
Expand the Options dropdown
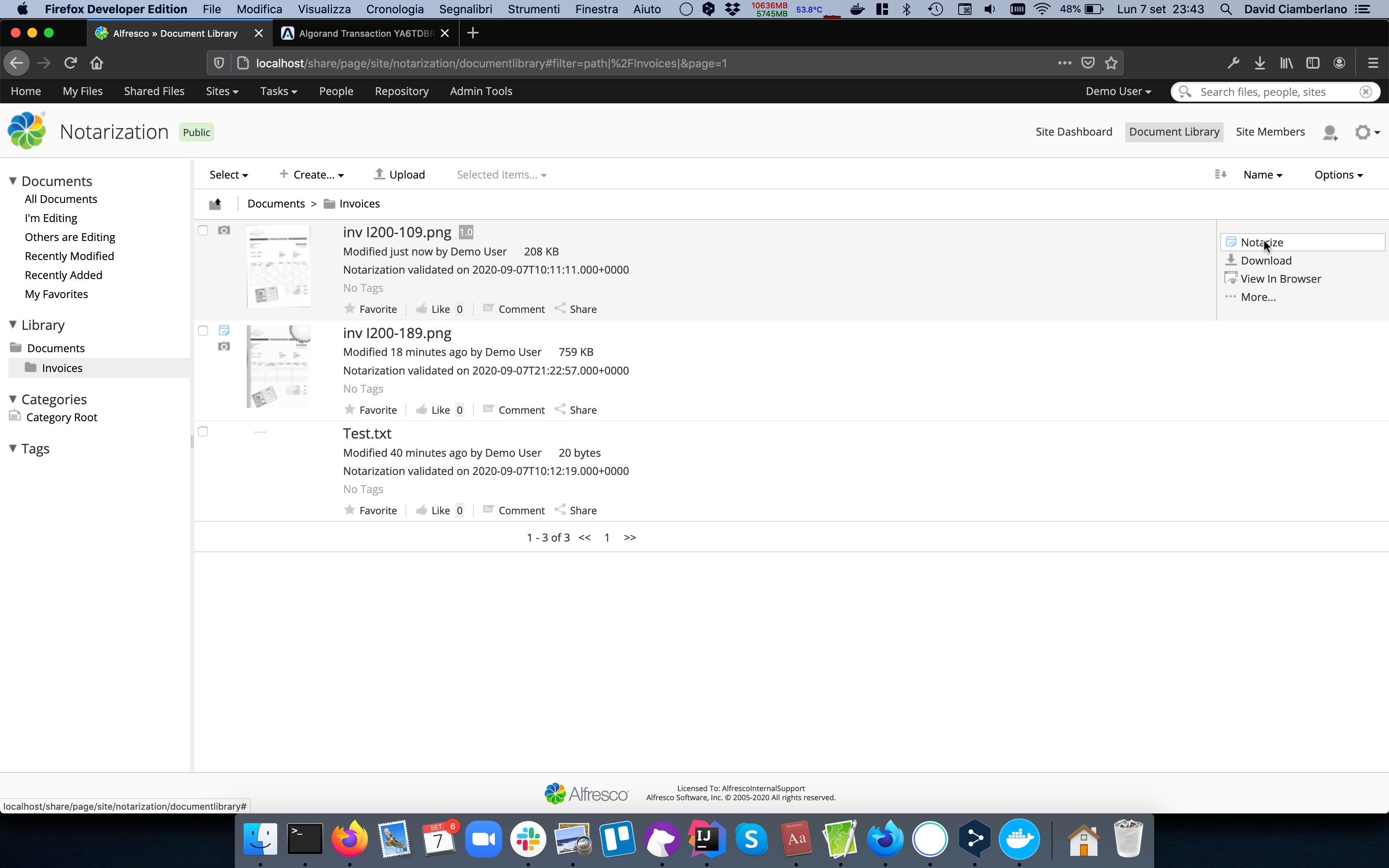point(1338,174)
